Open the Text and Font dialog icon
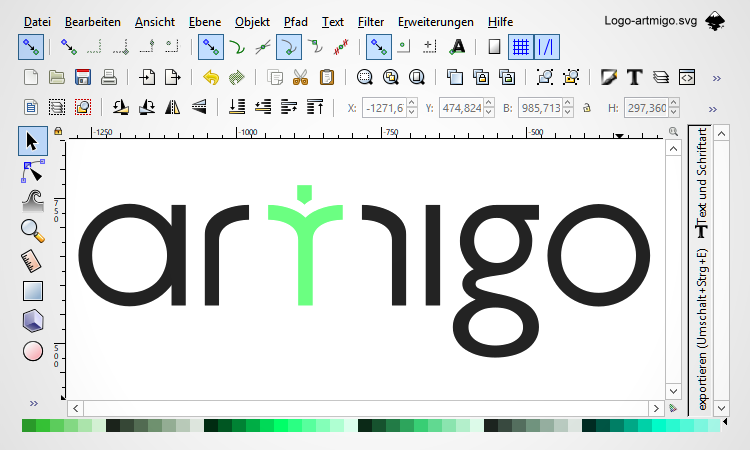Image resolution: width=750 pixels, height=450 pixels. tap(634, 77)
